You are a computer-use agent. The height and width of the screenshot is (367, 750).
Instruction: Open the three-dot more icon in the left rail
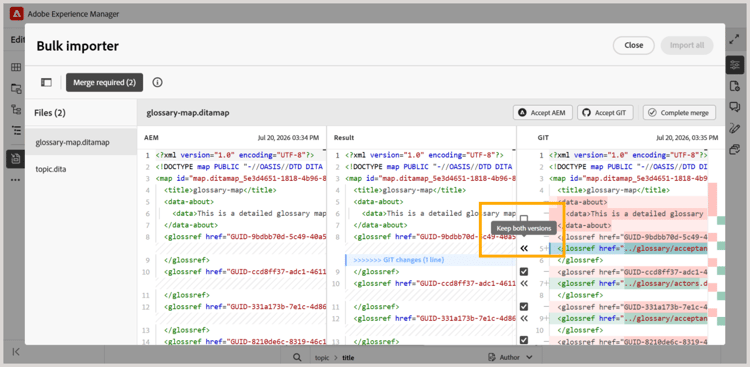coord(16,180)
